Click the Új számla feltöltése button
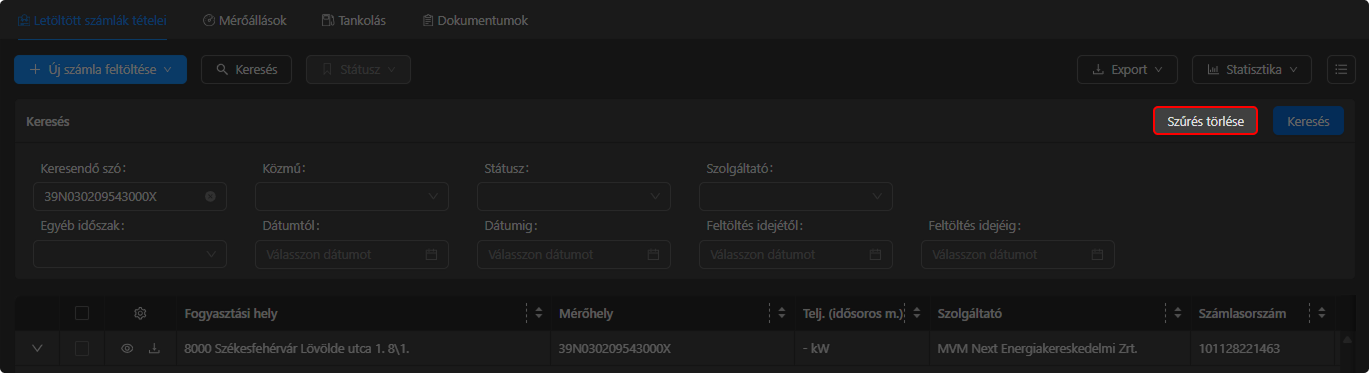Screen dimensions: 1369x373 pos(101,70)
